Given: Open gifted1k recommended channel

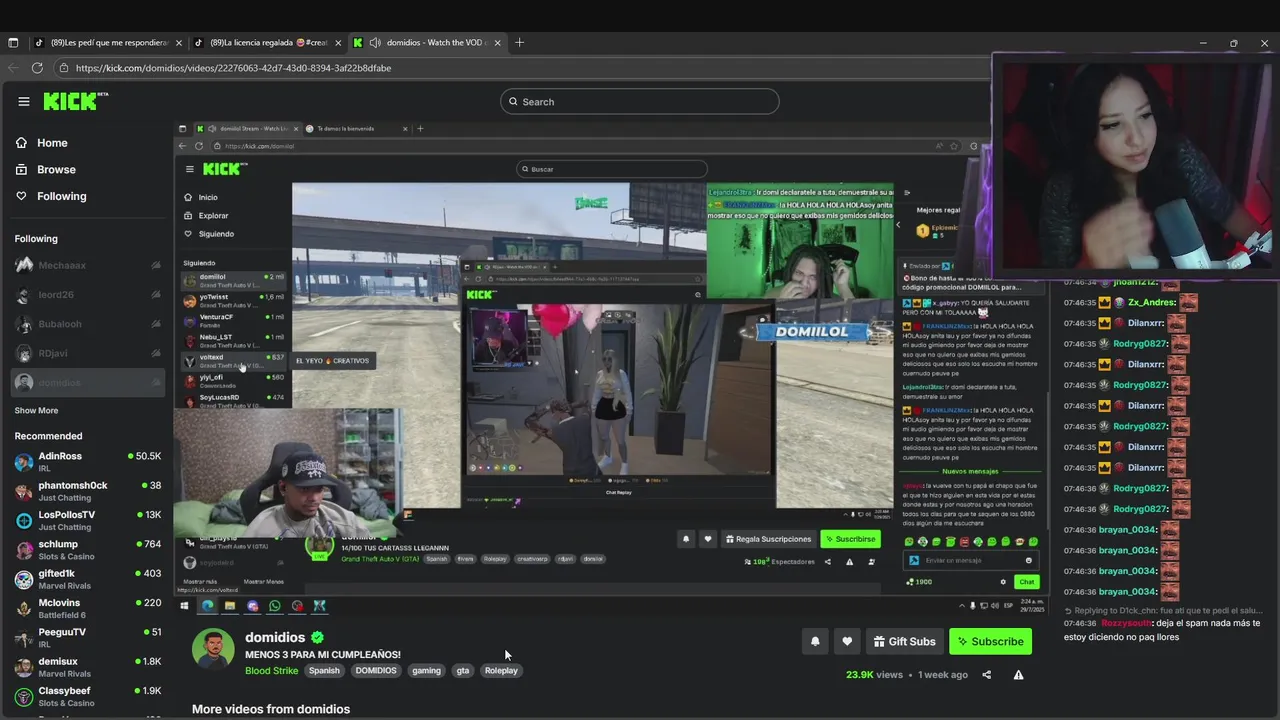Looking at the screenshot, I should pyautogui.click(x=87, y=579).
